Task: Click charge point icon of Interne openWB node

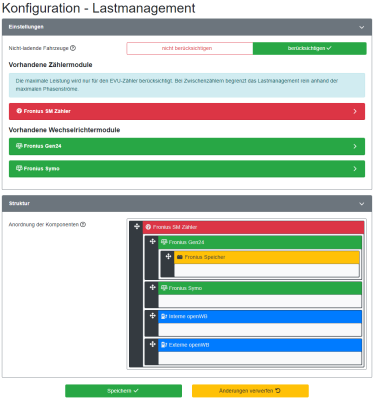Action: pyautogui.click(x=164, y=316)
